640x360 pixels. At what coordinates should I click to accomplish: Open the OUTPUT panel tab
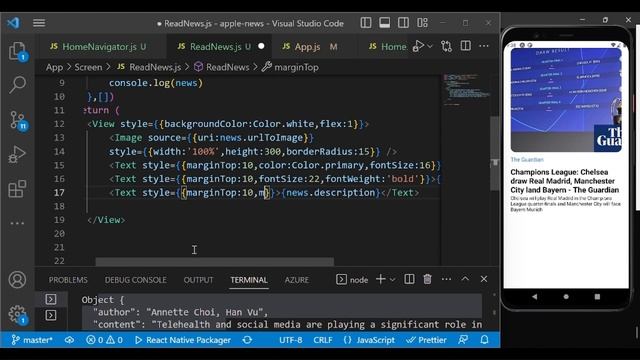[x=198, y=280]
